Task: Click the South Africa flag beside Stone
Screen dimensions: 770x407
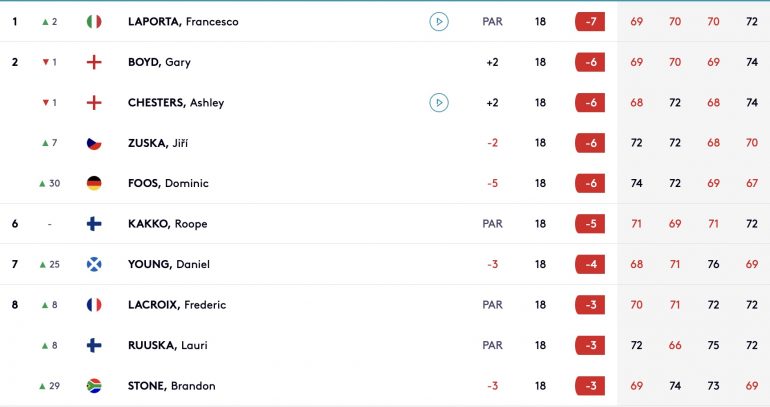Action: pyautogui.click(x=94, y=386)
